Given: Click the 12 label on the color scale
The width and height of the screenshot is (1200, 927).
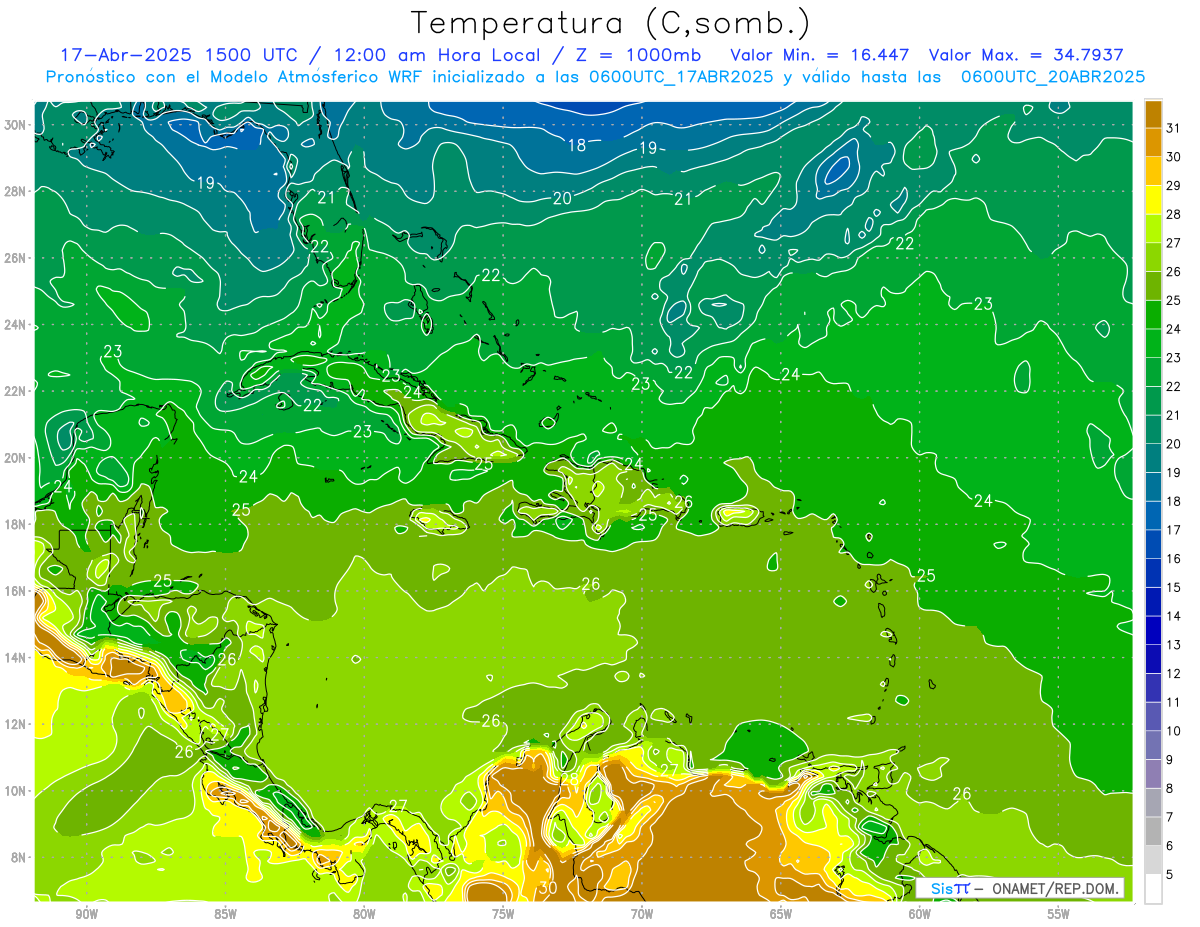Looking at the screenshot, I should click(x=1175, y=674).
